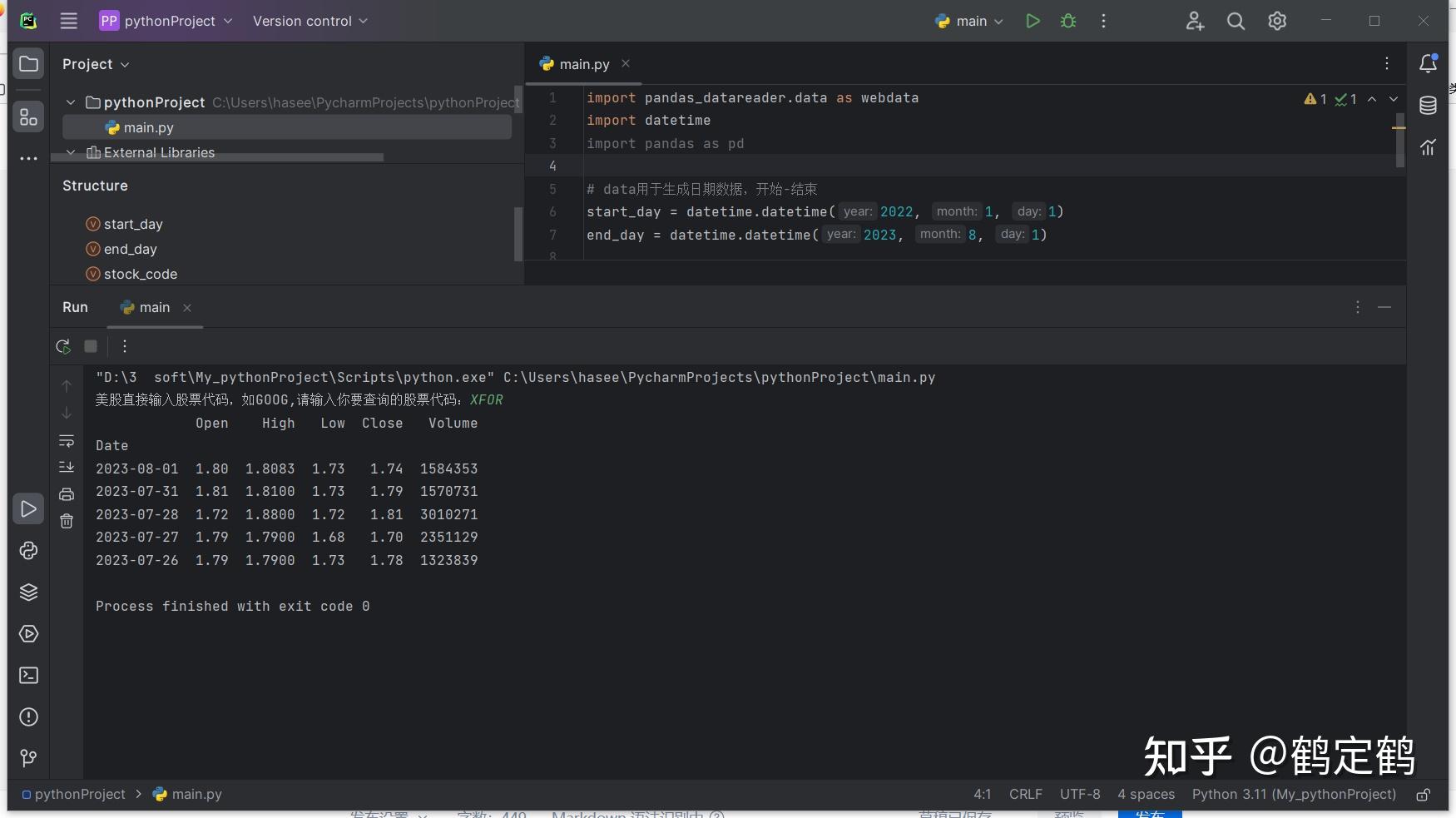Toggle soft-wrap in Run console

[67, 441]
